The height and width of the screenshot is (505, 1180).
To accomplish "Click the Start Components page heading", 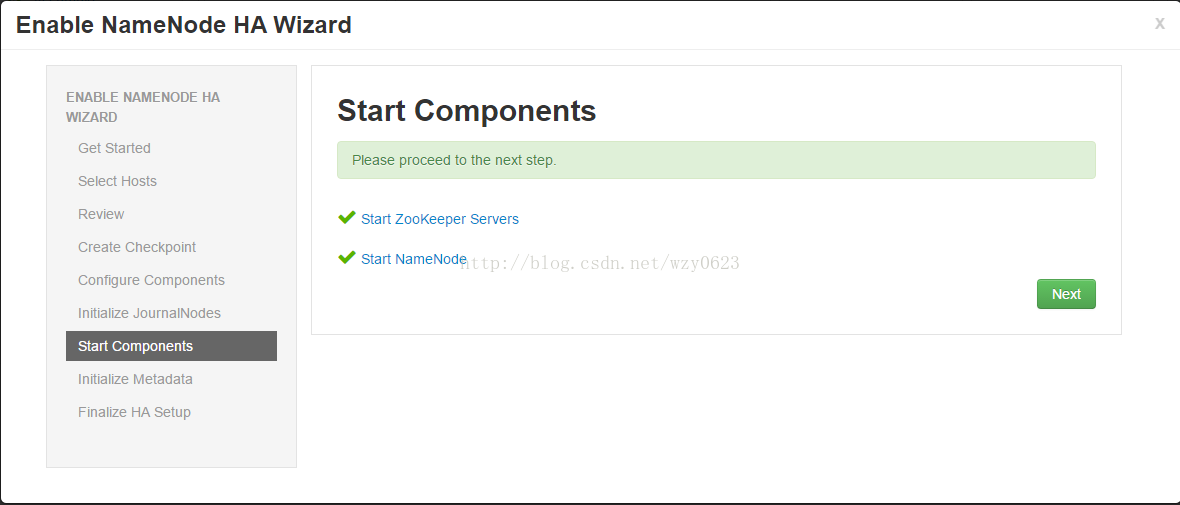I will click(467, 111).
